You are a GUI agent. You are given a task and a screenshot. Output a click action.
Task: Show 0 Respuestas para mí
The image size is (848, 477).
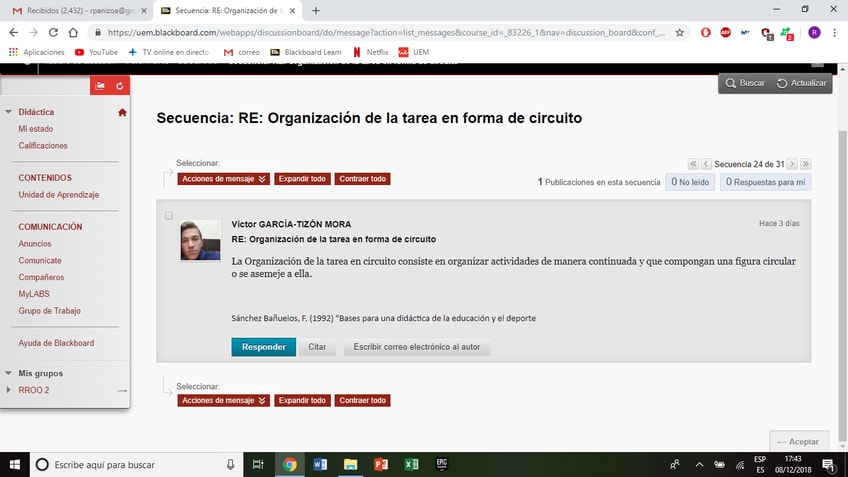[765, 182]
